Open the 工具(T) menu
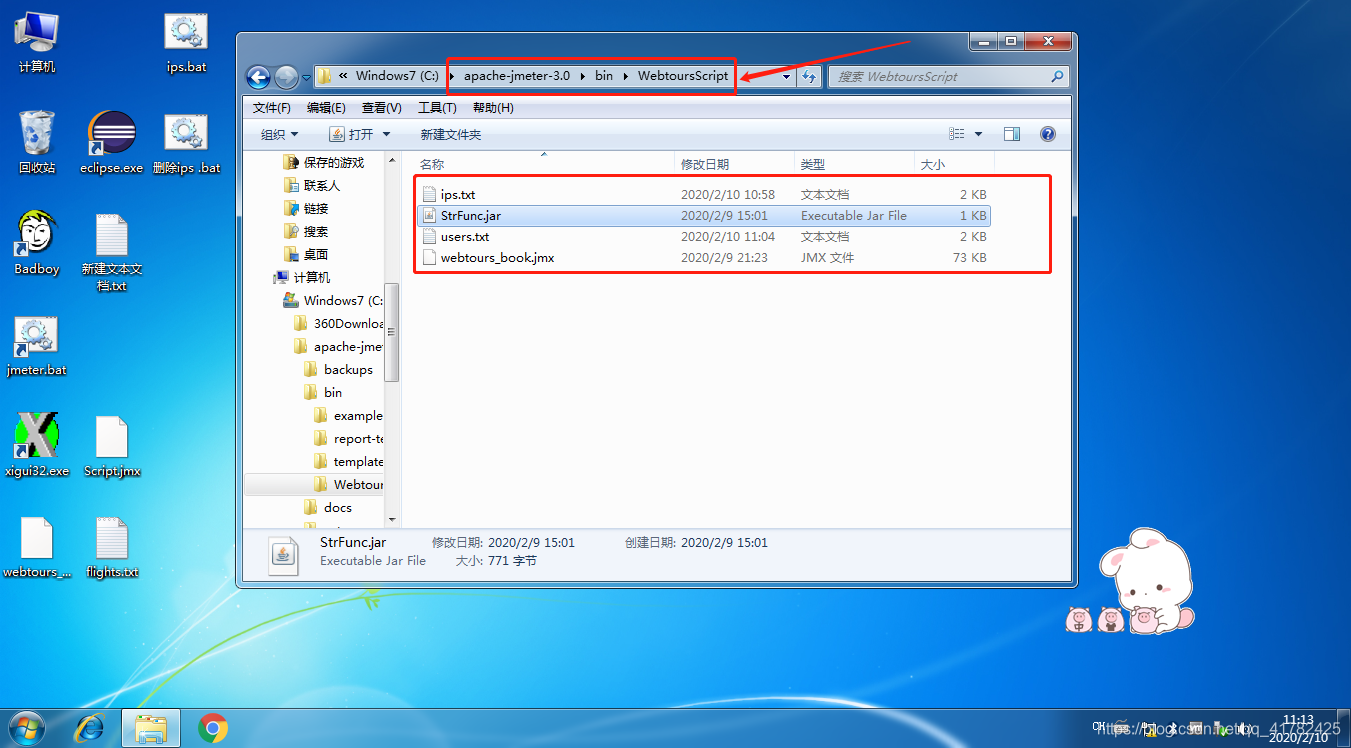 [x=437, y=108]
